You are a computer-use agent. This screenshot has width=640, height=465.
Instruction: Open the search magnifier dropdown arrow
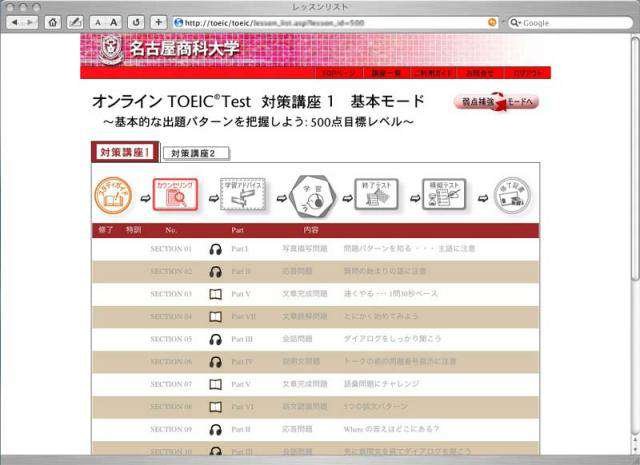click(x=516, y=23)
